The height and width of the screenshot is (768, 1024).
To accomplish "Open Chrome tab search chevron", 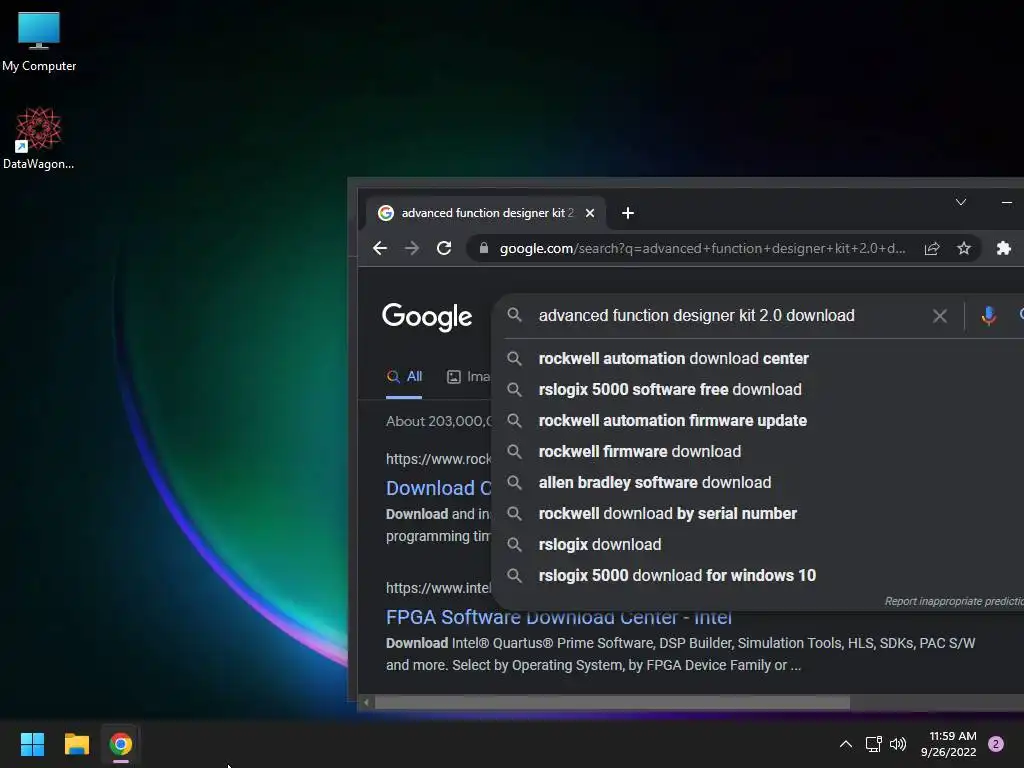I will pos(961,202).
